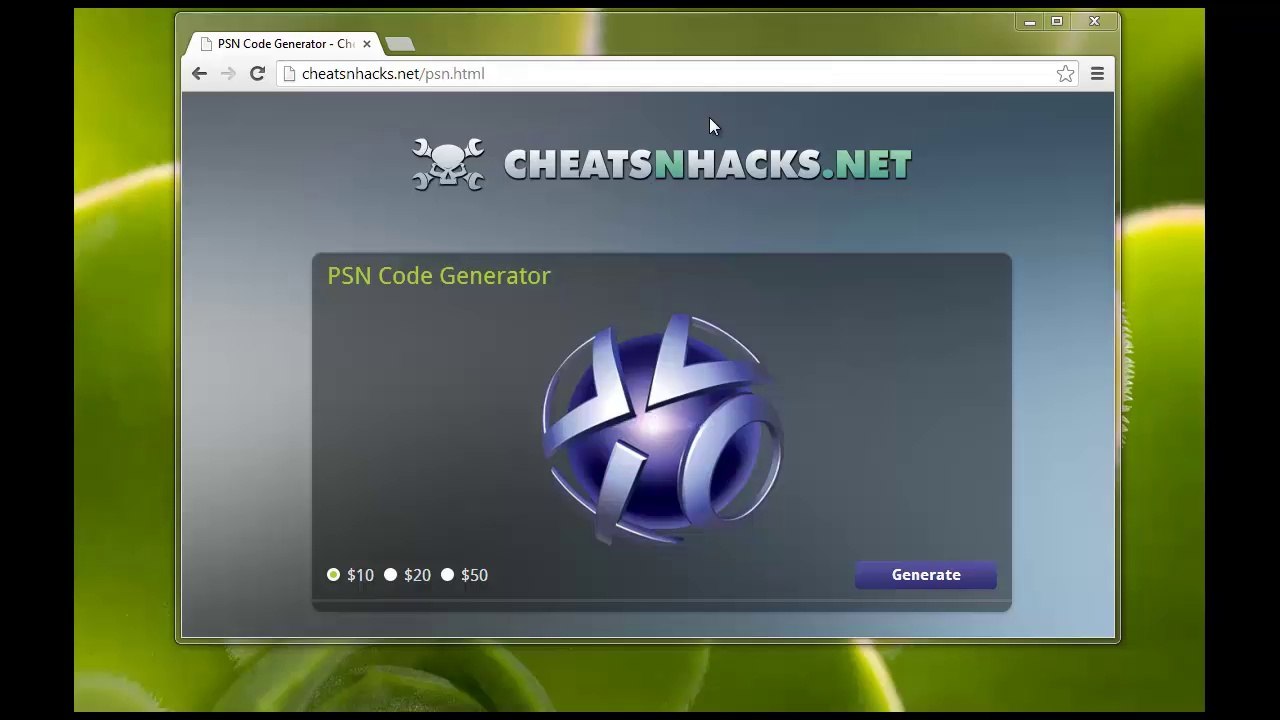Close the browser window
Screen dimensions: 1280x720
[x=1094, y=21]
